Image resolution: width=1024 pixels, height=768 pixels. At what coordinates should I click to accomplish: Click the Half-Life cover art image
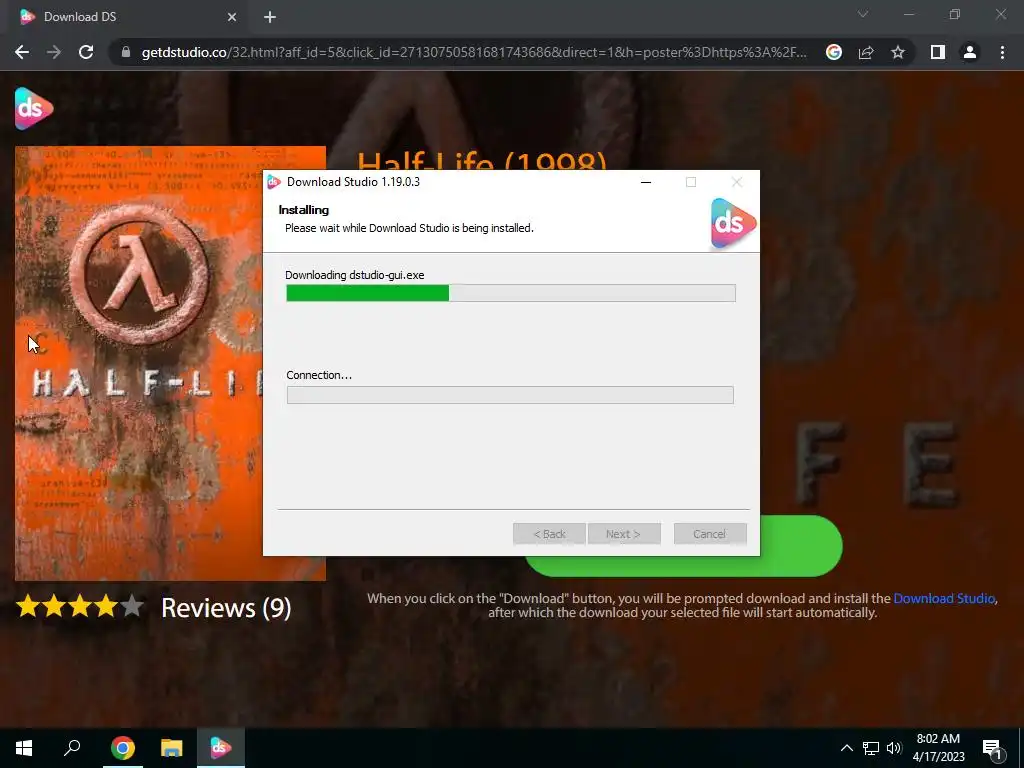point(139,363)
